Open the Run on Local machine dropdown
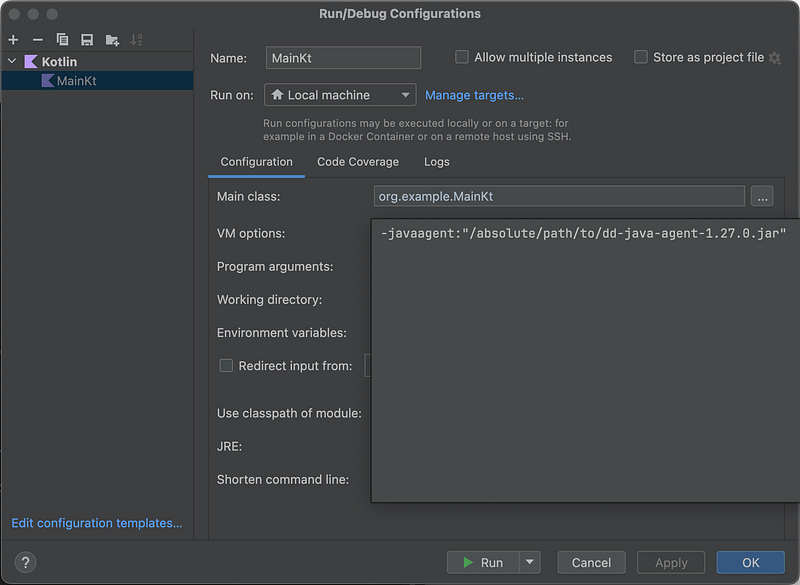 point(340,95)
